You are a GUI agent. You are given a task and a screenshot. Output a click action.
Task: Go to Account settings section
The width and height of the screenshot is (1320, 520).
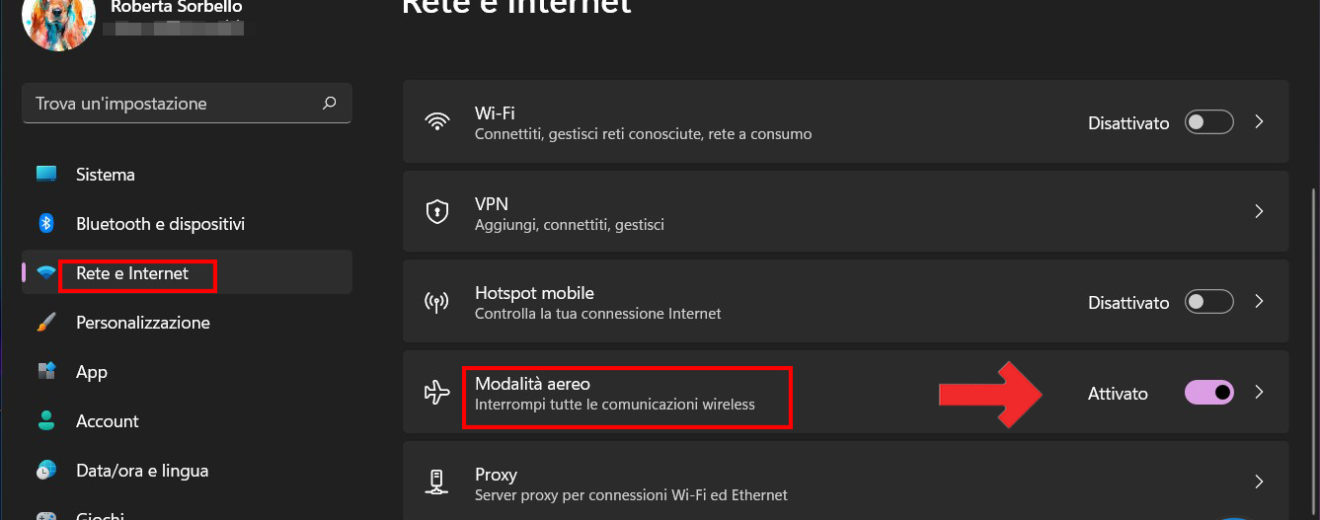pyautogui.click(x=107, y=421)
